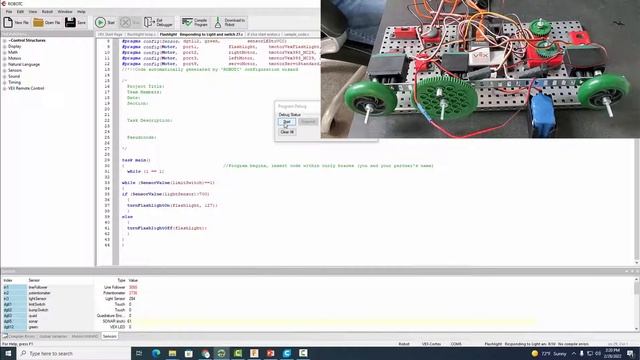Click the Exit Debugger toolbar icon
This screenshot has width=640, height=360.
[149, 22]
